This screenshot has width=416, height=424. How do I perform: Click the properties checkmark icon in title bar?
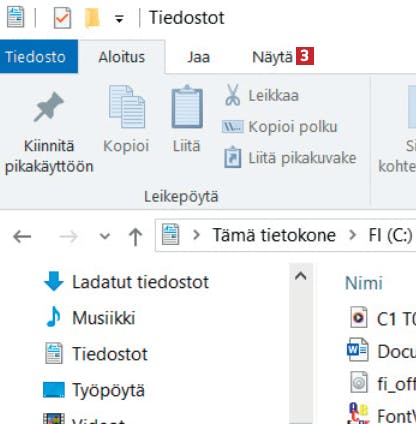pos(62,18)
